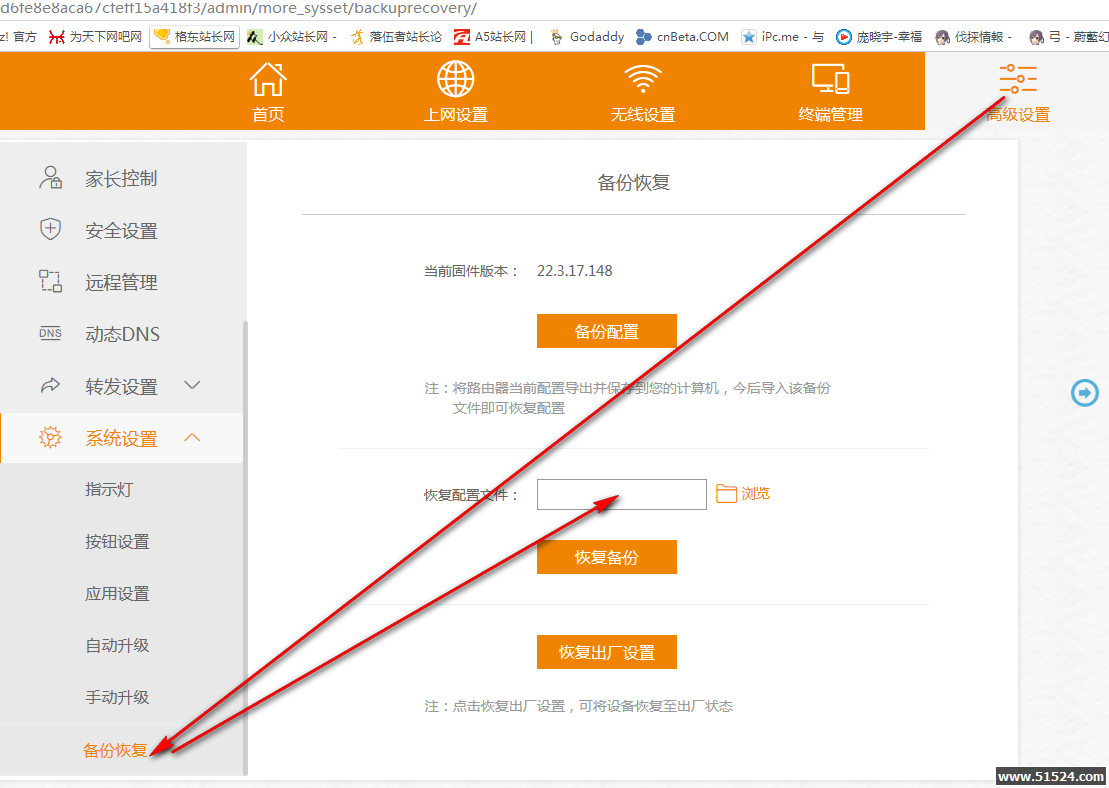1109x788 pixels.
Task: Open the 首页 home icon
Action: click(x=267, y=78)
